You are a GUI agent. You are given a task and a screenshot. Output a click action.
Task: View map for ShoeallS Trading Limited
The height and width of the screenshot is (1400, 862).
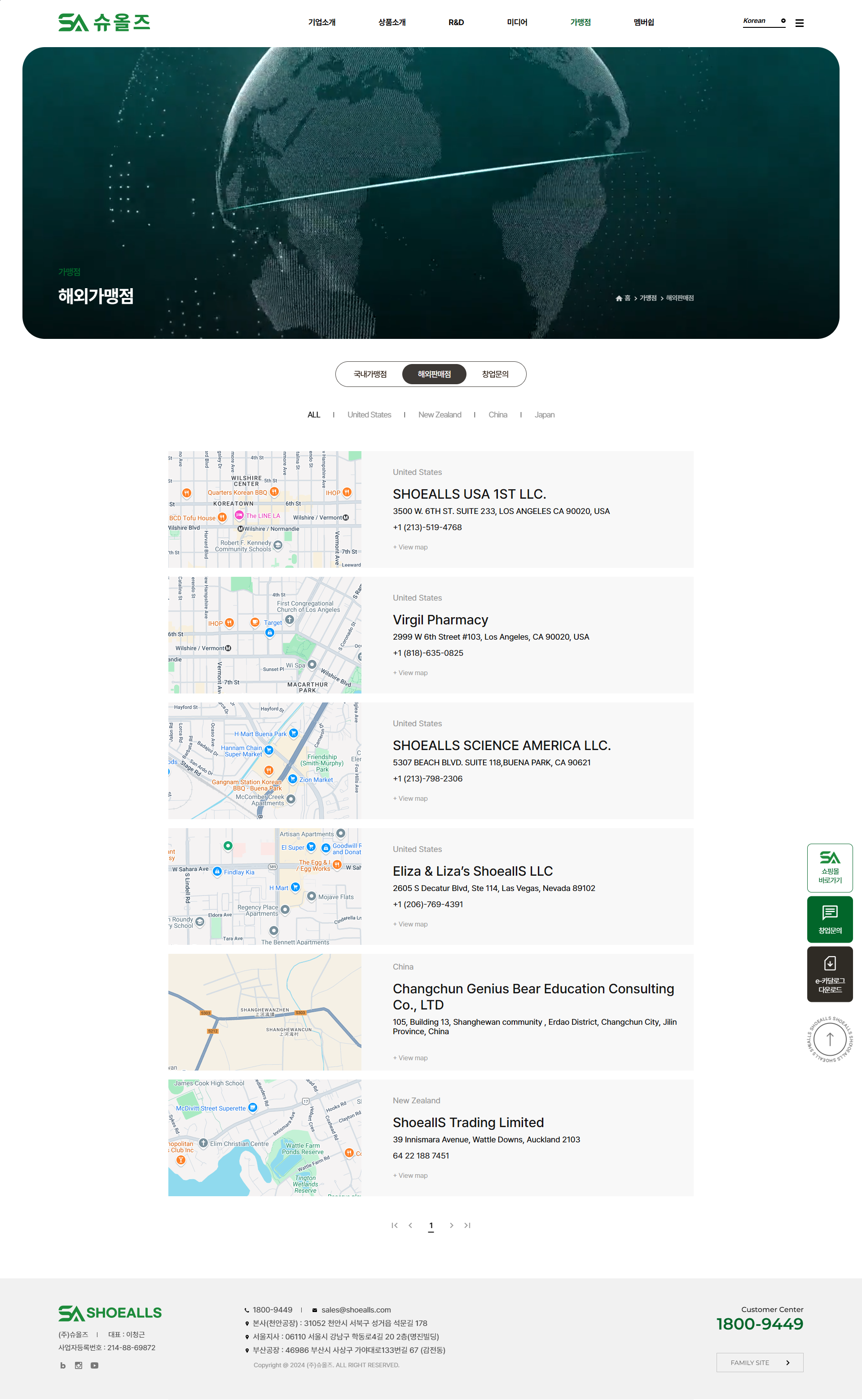[x=410, y=1176]
